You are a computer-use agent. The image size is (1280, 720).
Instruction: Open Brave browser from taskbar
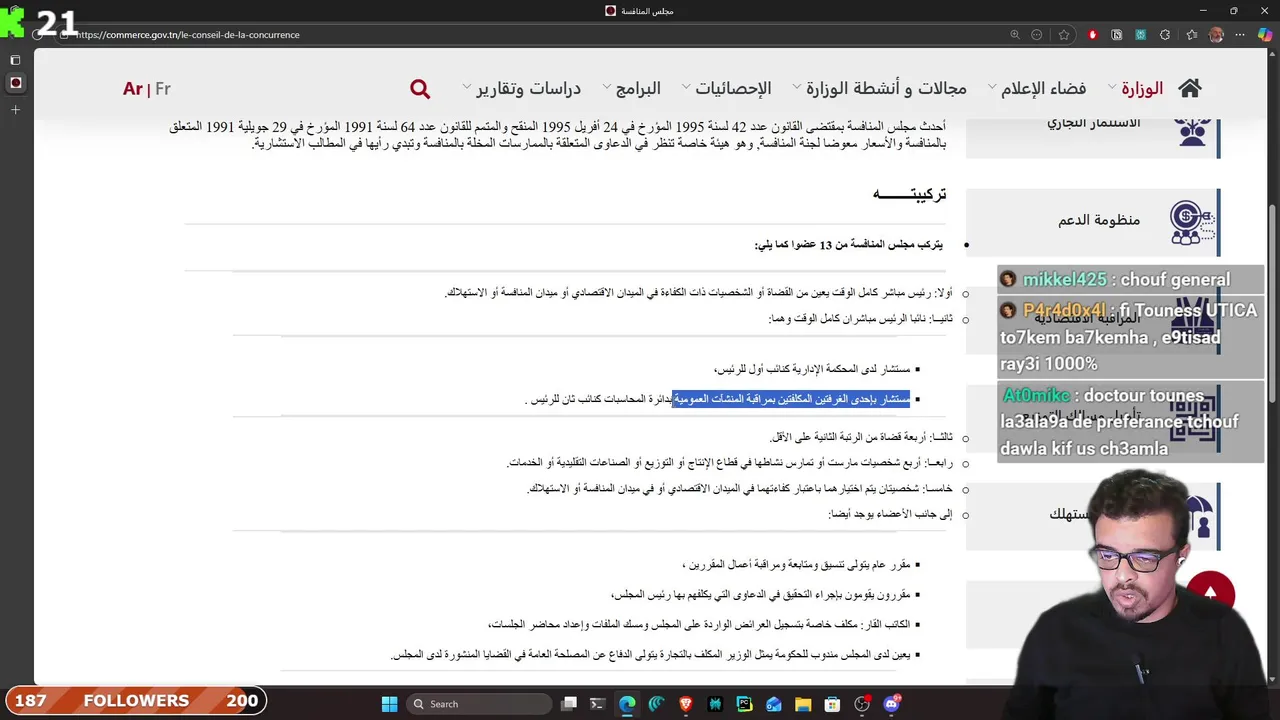coord(686,704)
